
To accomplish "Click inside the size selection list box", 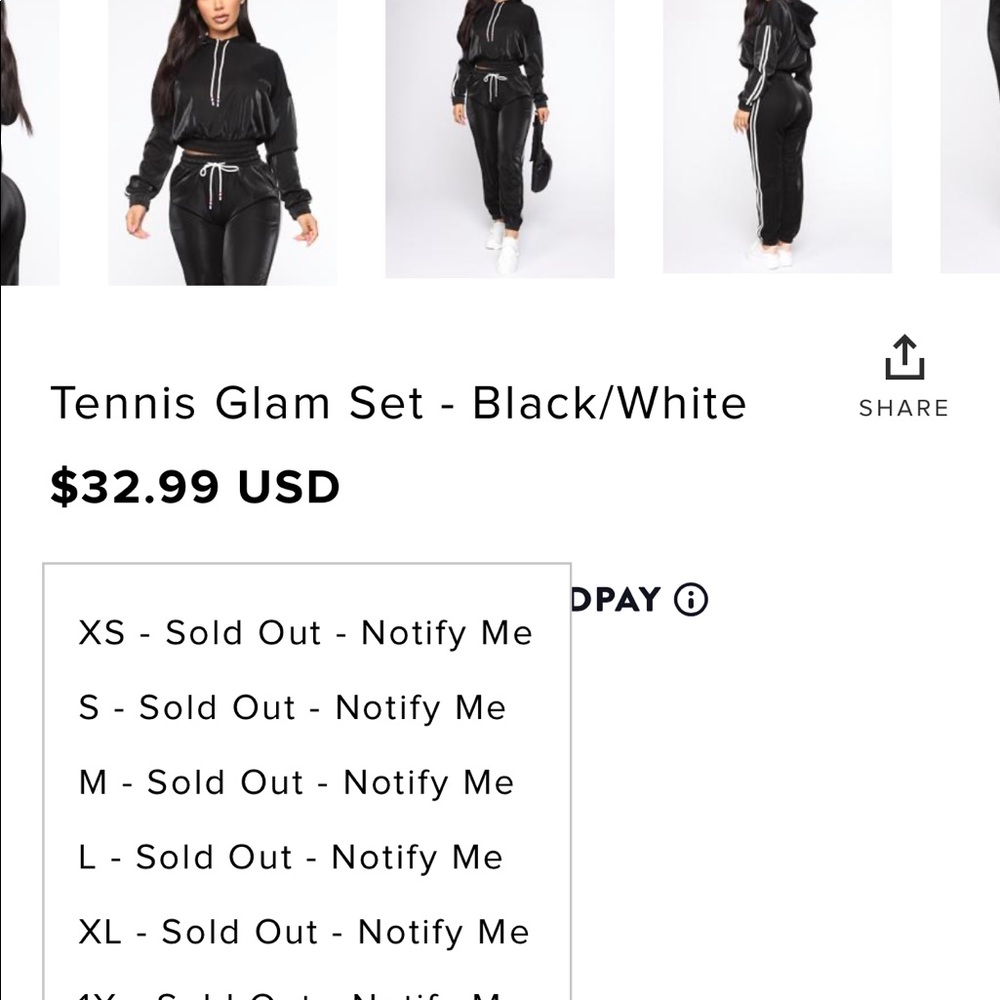I will pyautogui.click(x=305, y=780).
